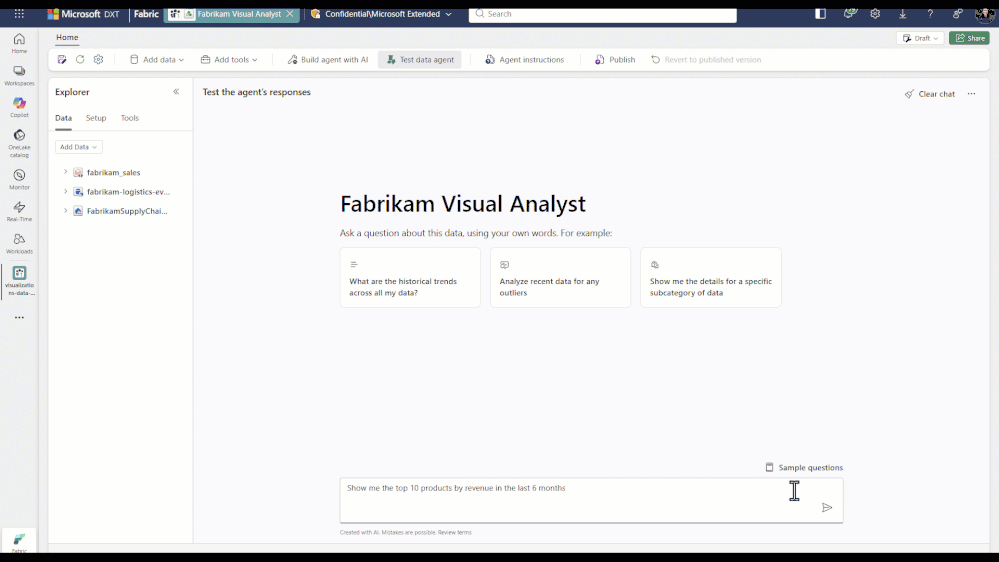Open Workloads in left sidebar
Screen dimensions: 999x562
pos(19,243)
